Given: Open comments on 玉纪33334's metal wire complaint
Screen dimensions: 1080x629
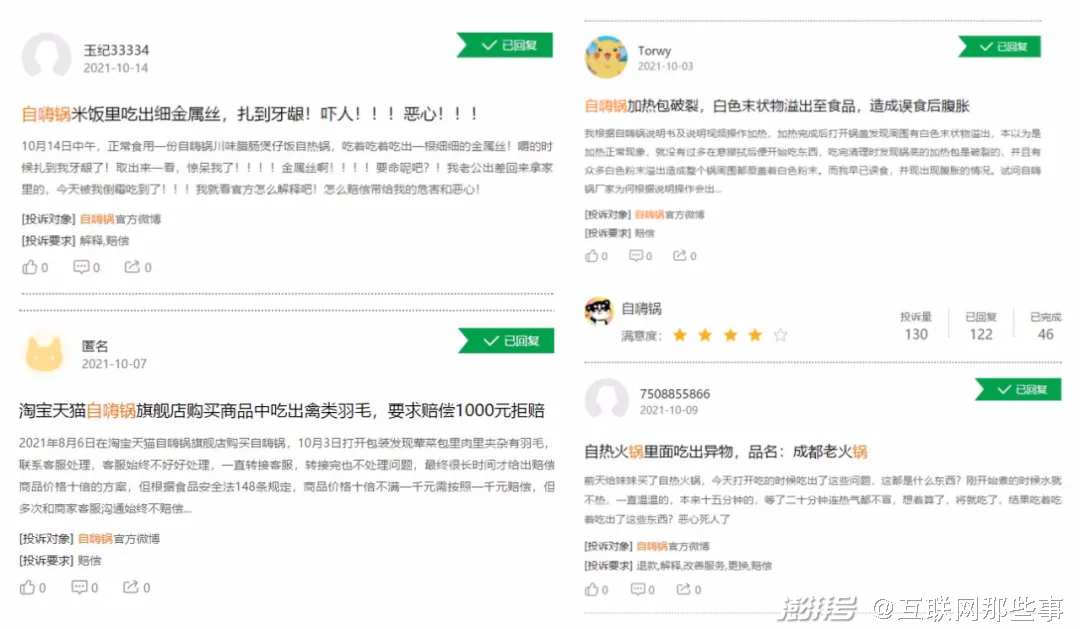Looking at the screenshot, I should point(81,267).
